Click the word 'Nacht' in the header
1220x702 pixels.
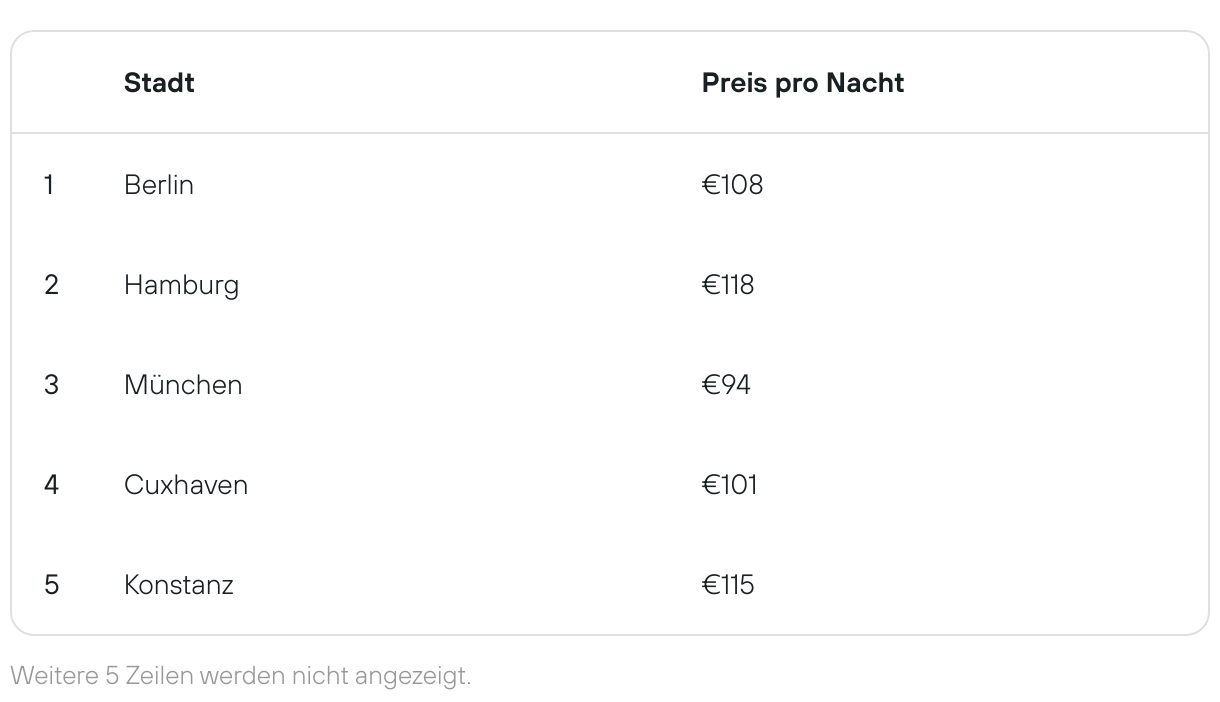[x=865, y=83]
